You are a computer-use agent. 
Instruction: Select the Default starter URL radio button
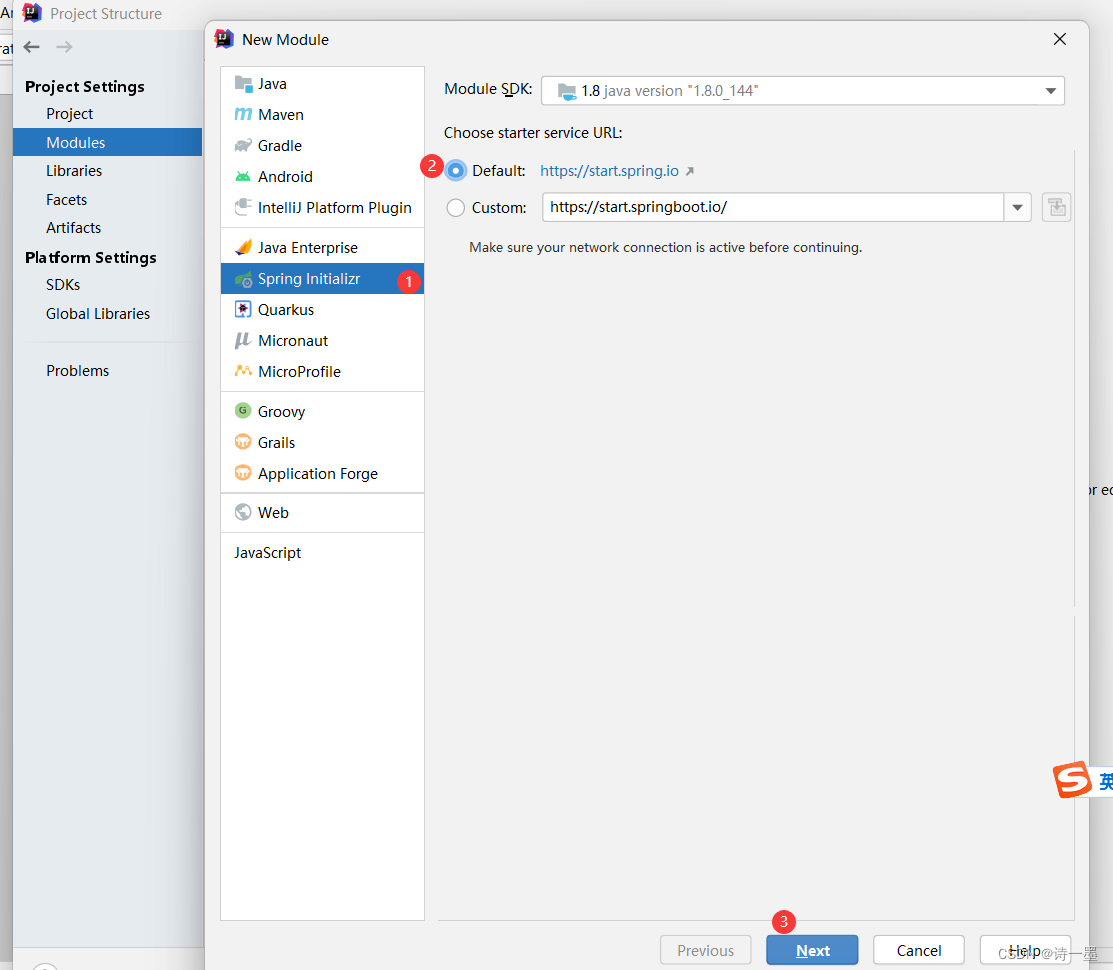click(x=456, y=171)
